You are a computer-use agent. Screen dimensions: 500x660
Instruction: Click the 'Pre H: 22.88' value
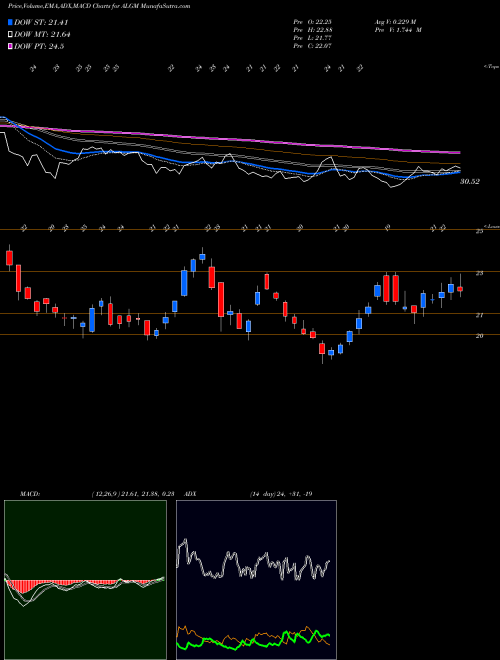coord(313,30)
